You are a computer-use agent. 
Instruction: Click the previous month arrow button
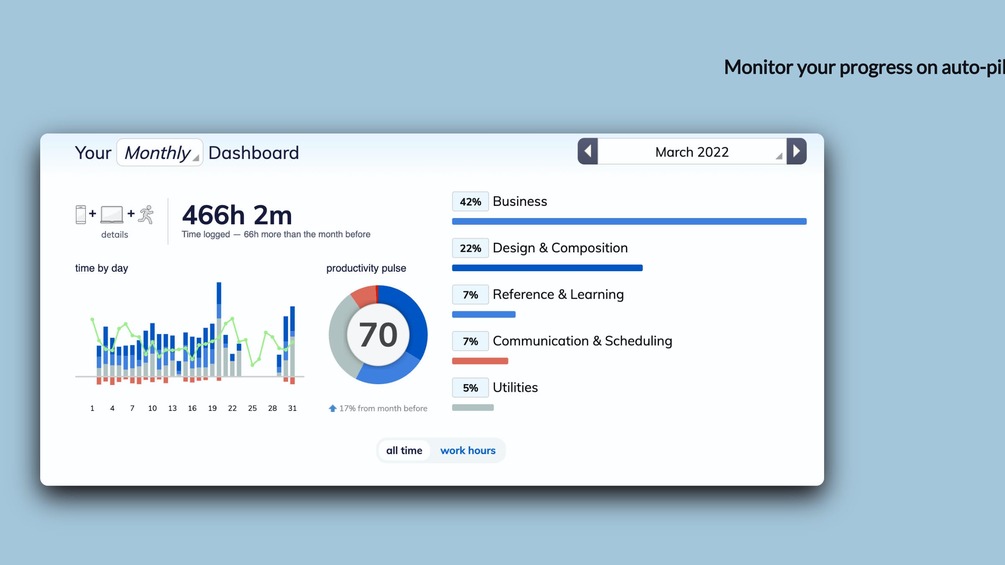[588, 152]
